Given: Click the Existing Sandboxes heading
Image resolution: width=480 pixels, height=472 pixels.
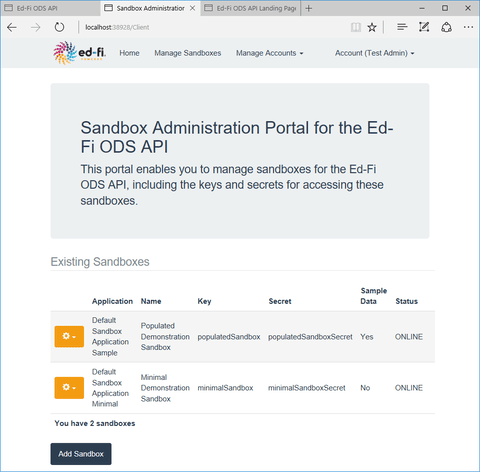Looking at the screenshot, I should pos(100,262).
